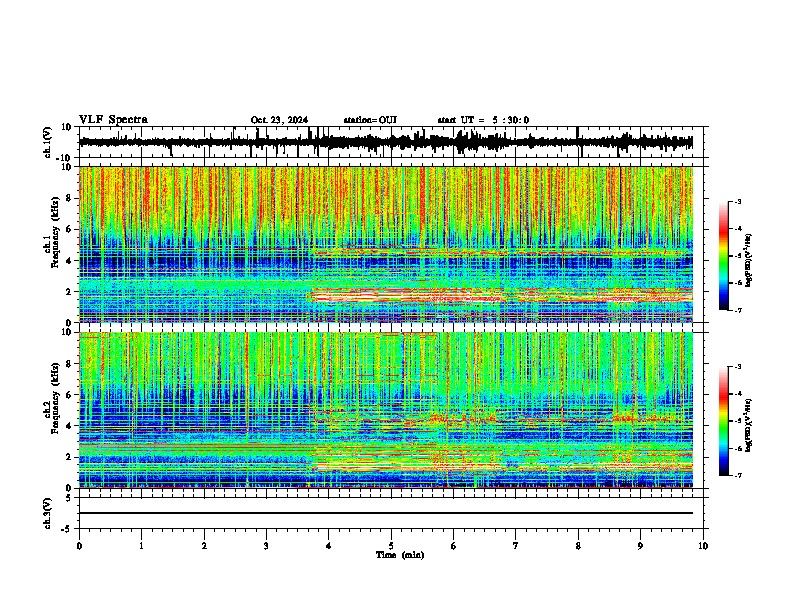Click the '1' tick on the time axis
792x612 pixels.
point(141,546)
